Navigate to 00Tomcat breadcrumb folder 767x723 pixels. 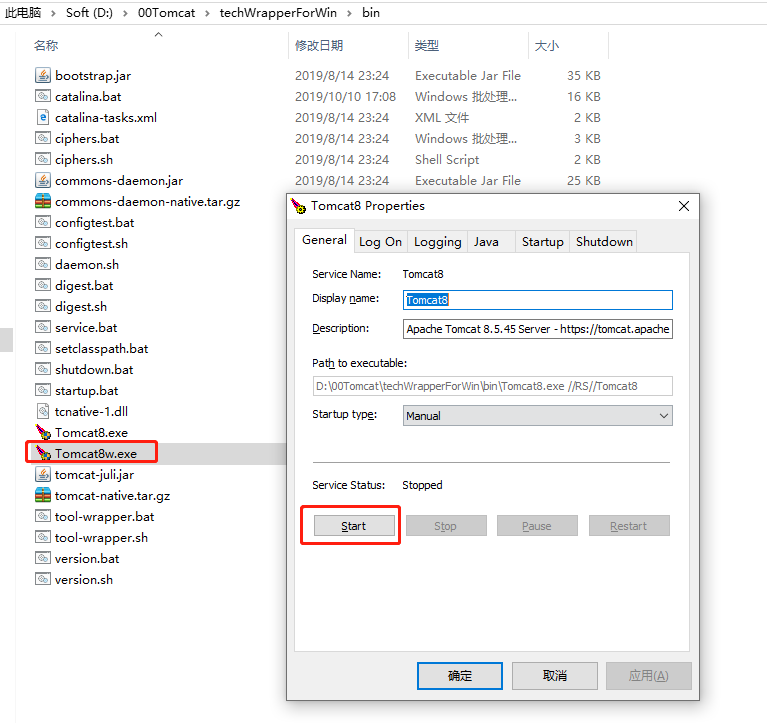(x=166, y=13)
